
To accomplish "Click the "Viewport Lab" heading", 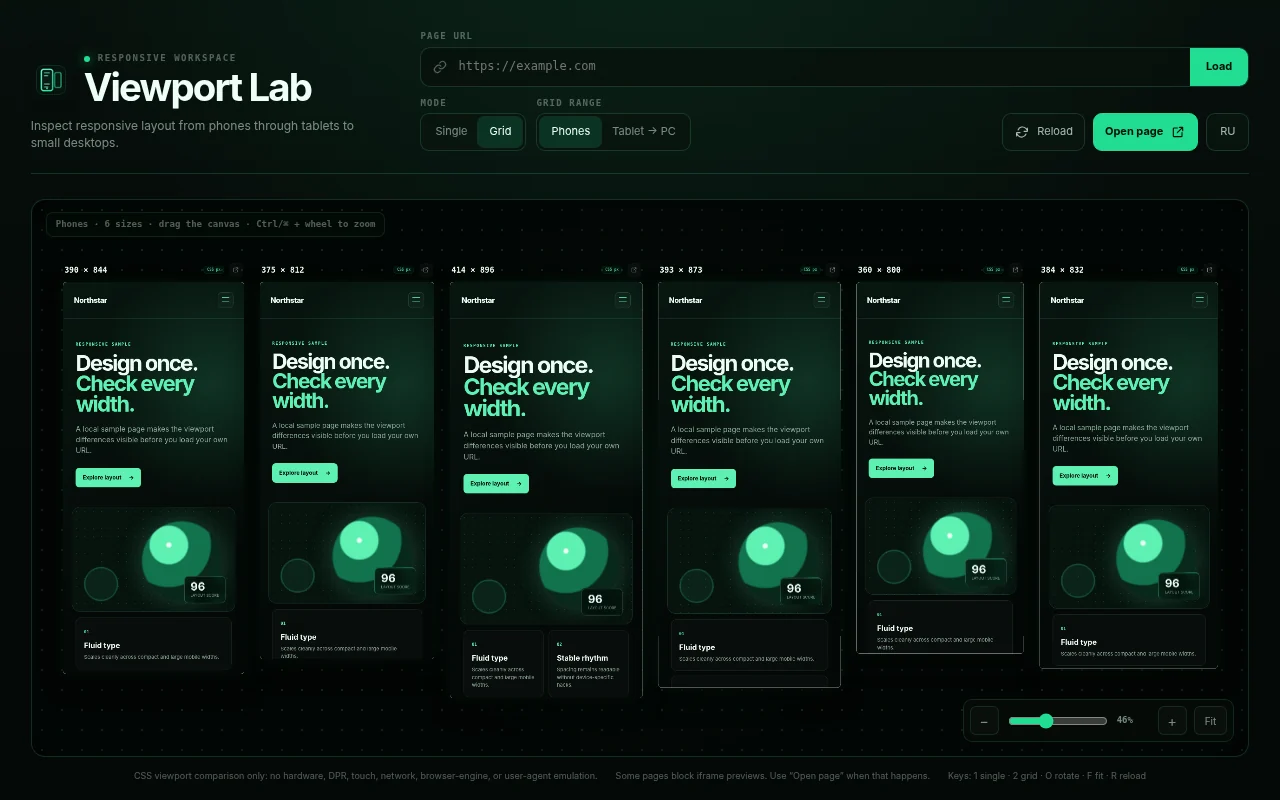I will [198, 88].
